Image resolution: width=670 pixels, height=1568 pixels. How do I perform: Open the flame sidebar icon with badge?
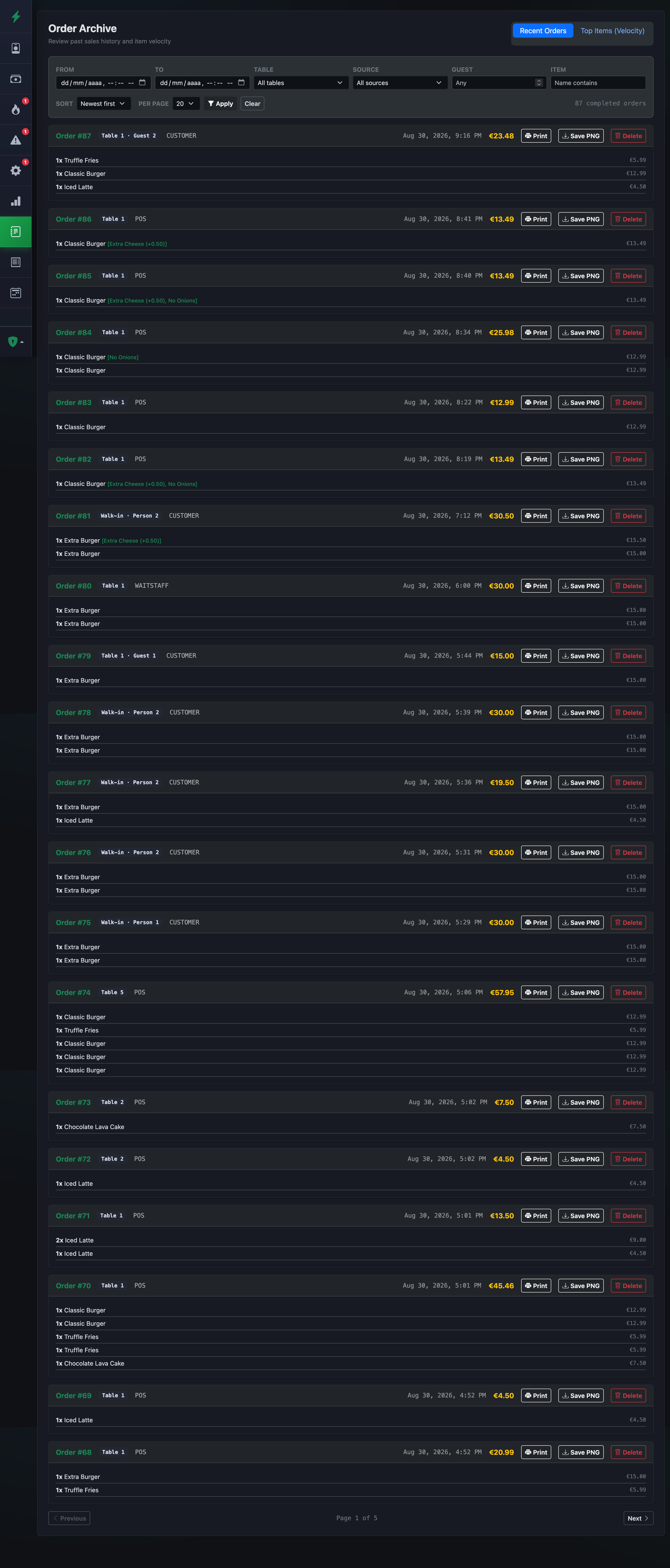(x=16, y=110)
